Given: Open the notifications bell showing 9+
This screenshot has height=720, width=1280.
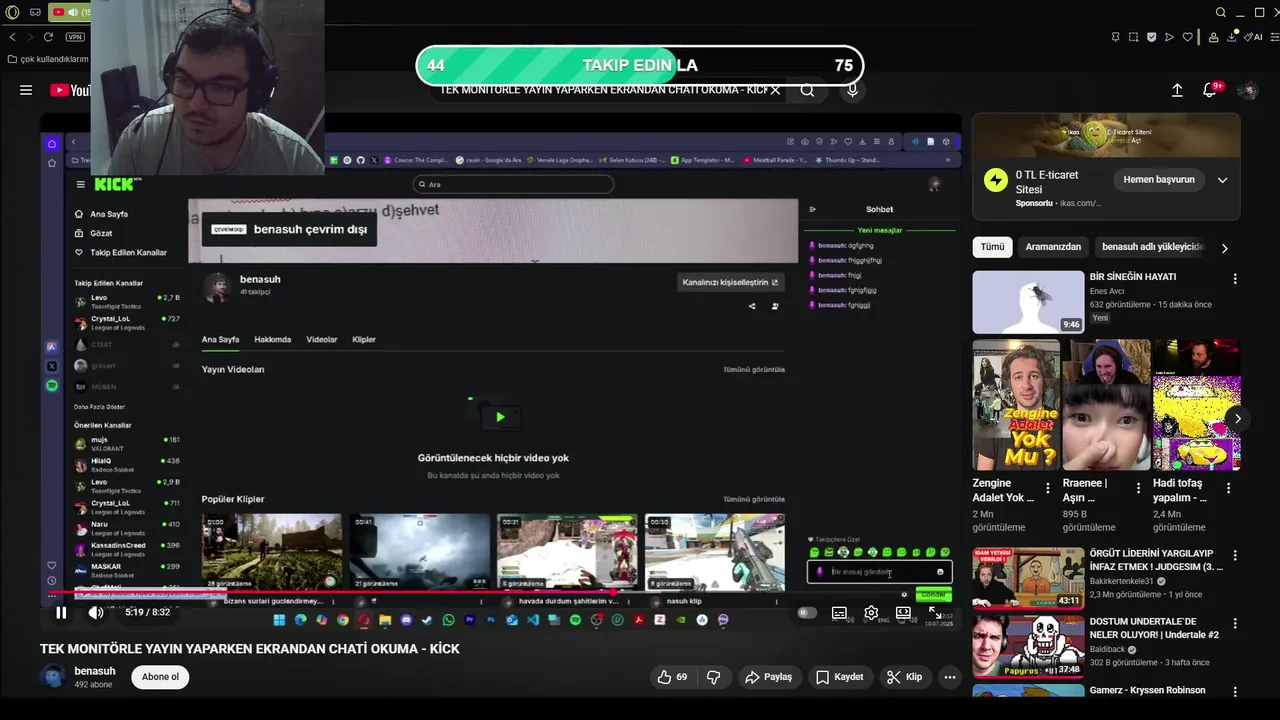Looking at the screenshot, I should click(1210, 90).
